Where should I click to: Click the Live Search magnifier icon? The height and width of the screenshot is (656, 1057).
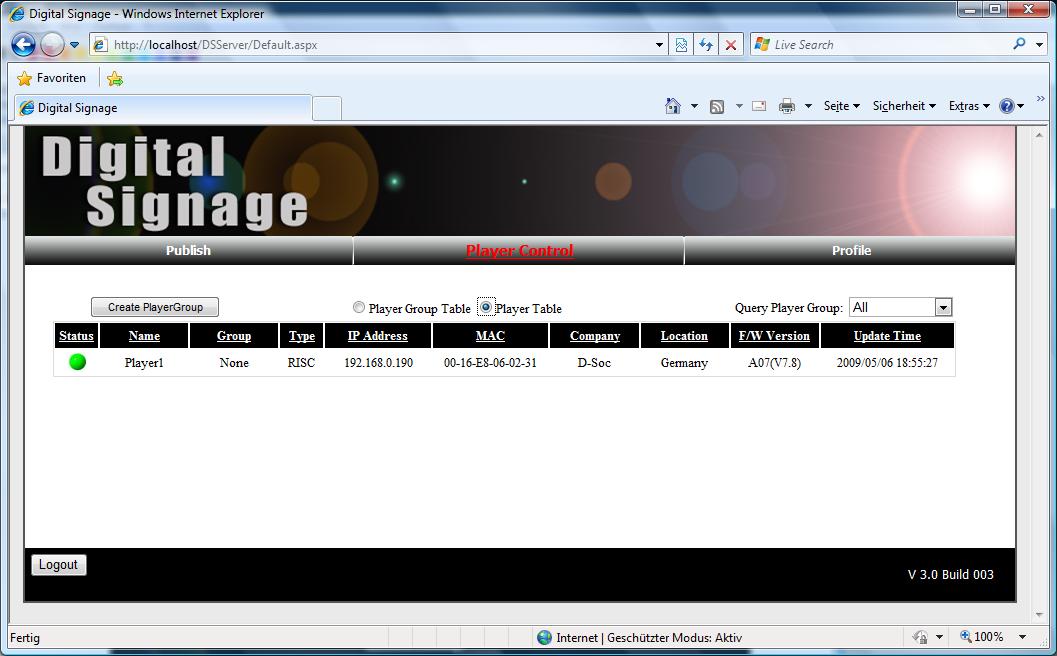pyautogui.click(x=1019, y=44)
